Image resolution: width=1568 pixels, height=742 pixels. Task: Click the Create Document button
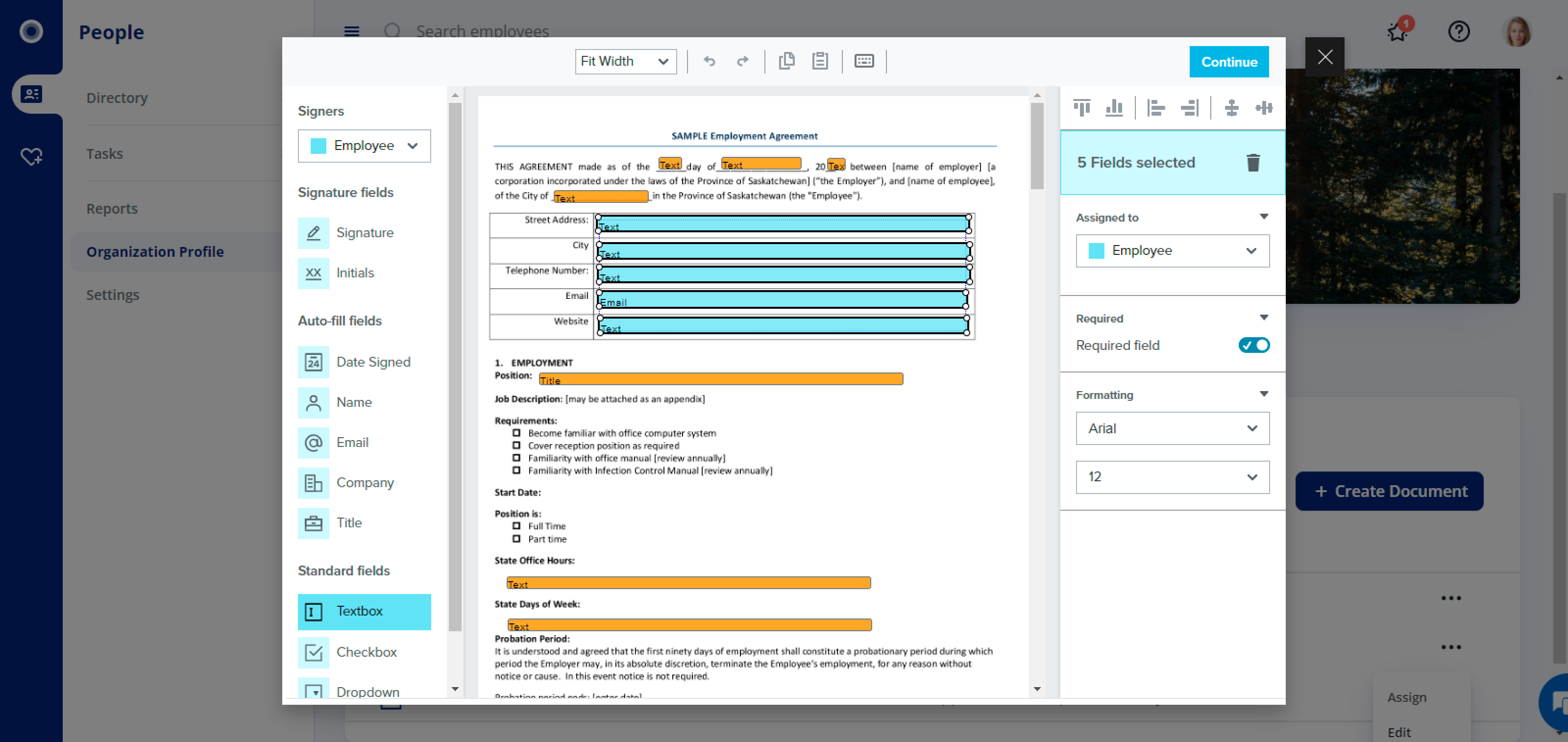1389,491
